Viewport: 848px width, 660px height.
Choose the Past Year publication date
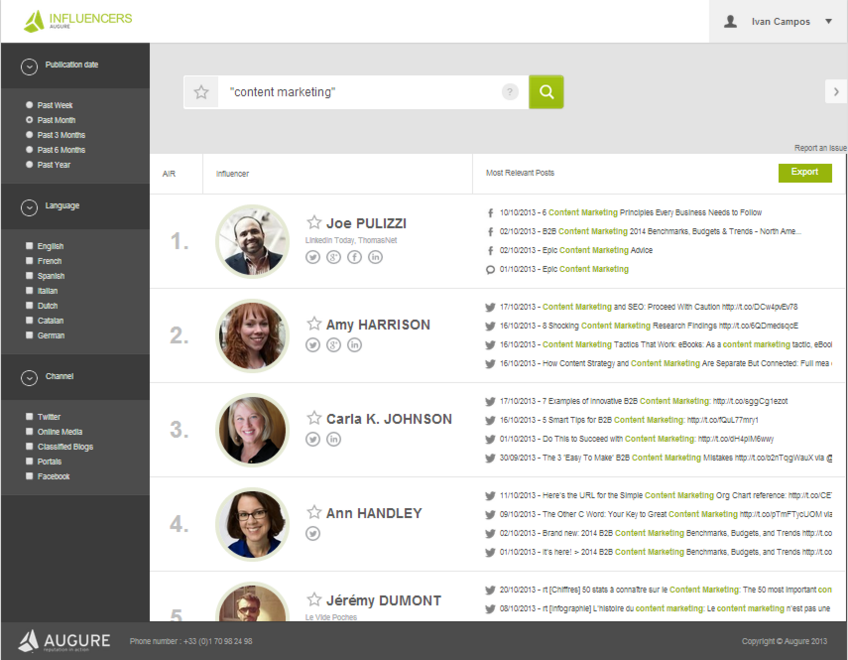click(x=30, y=165)
